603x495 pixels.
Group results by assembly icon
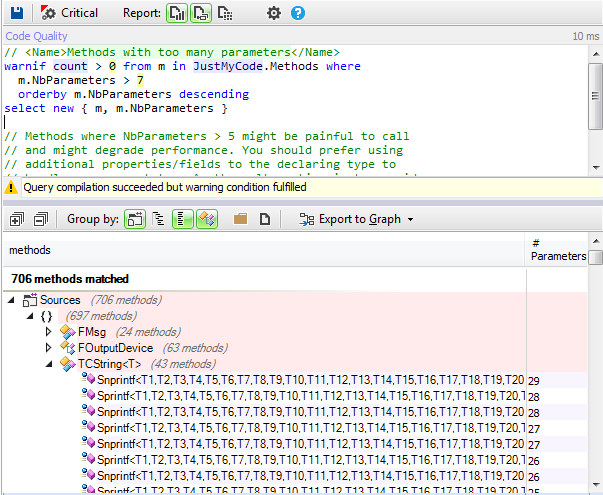point(135,219)
